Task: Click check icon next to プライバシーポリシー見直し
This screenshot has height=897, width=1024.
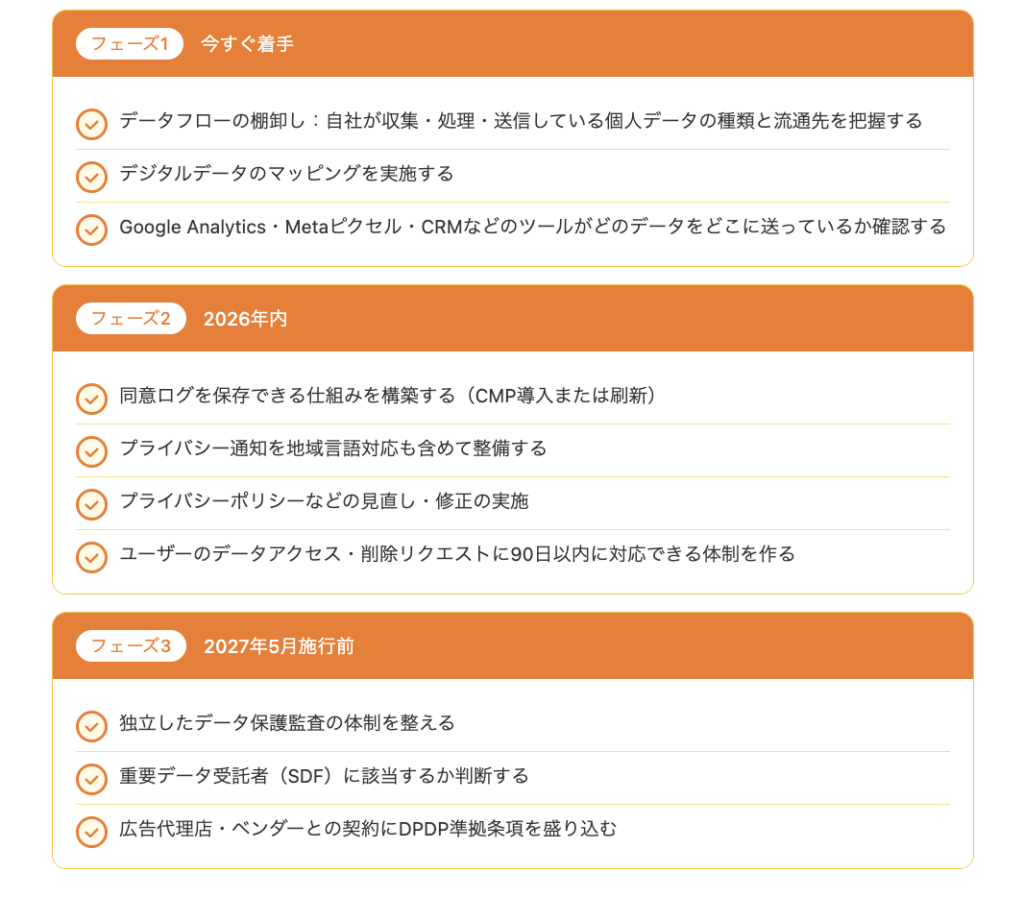Action: point(91,505)
